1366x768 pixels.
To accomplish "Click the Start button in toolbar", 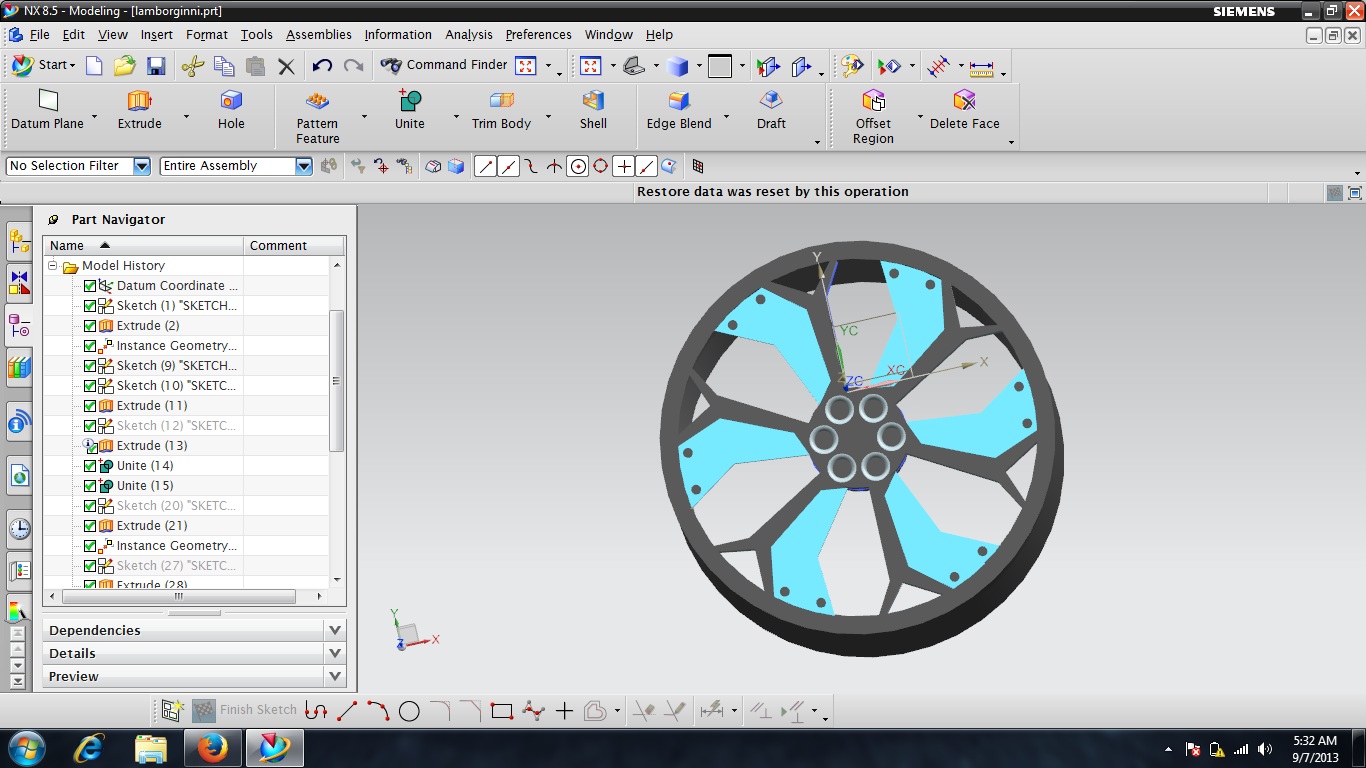I will tap(44, 65).
